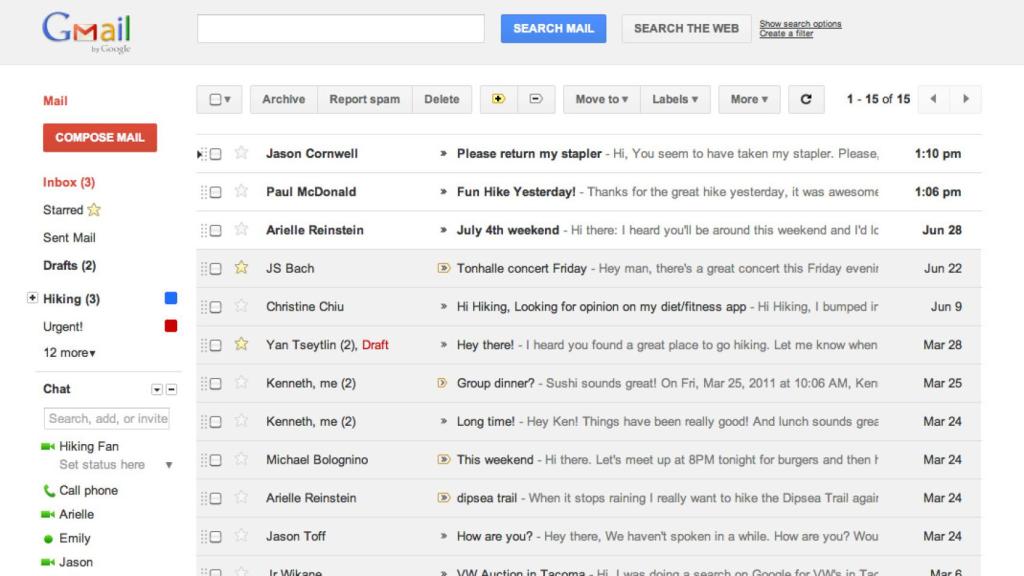This screenshot has width=1024, height=576.
Task: Check the checkbox on Jason Cornwell's email
Action: click(216, 153)
